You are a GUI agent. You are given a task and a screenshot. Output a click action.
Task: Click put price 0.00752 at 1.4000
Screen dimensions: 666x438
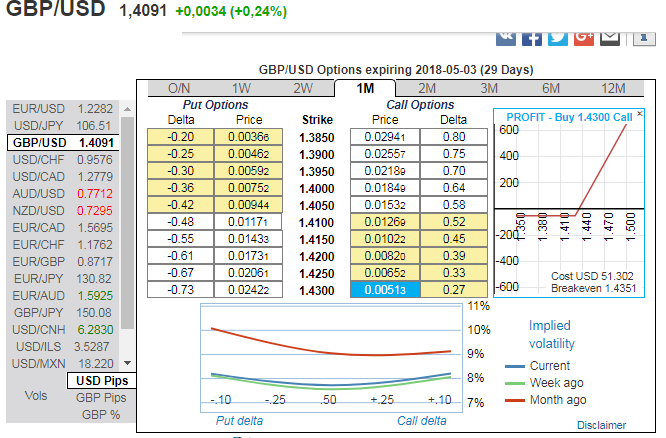[x=248, y=188]
